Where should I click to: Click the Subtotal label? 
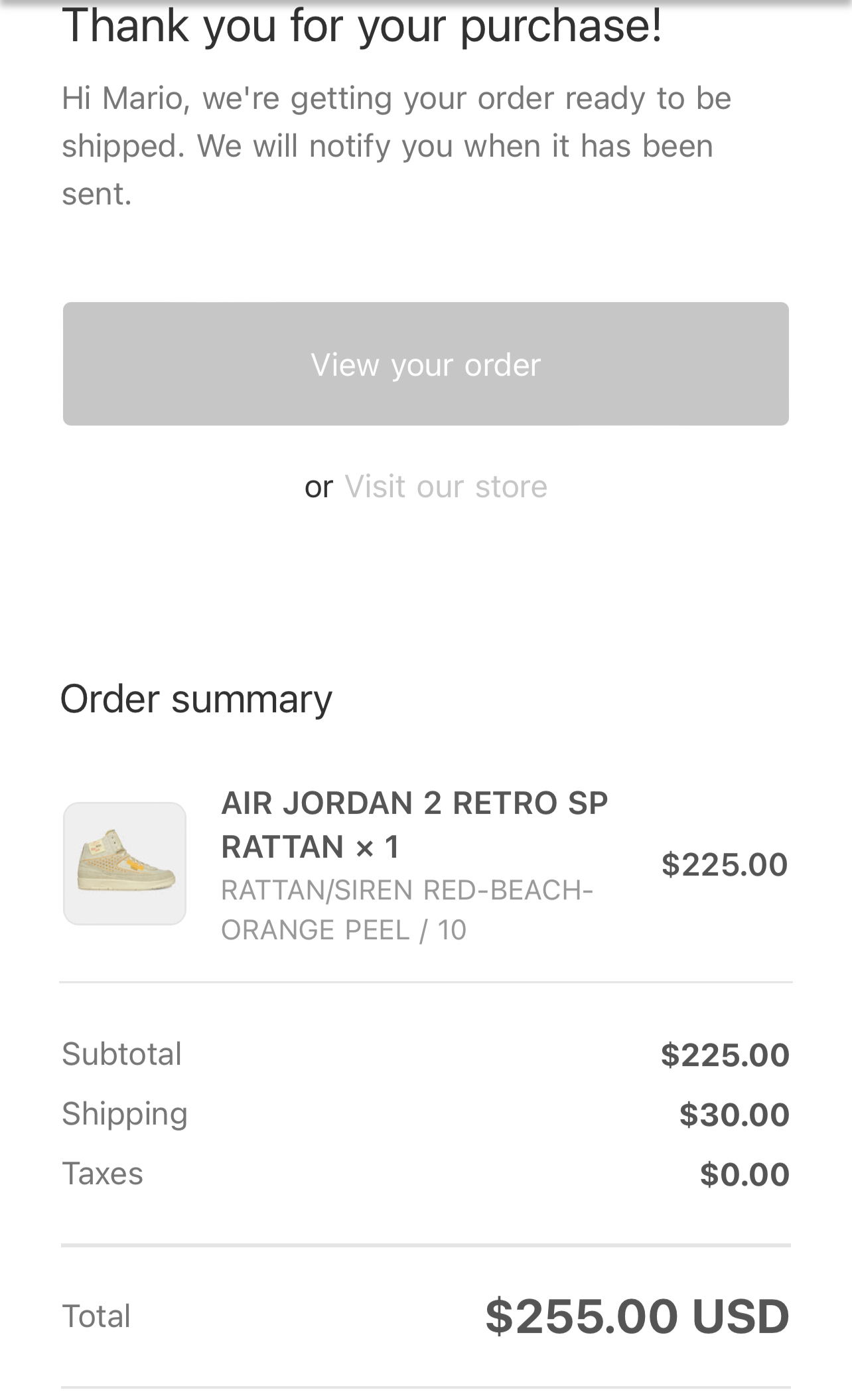pyautogui.click(x=121, y=1053)
